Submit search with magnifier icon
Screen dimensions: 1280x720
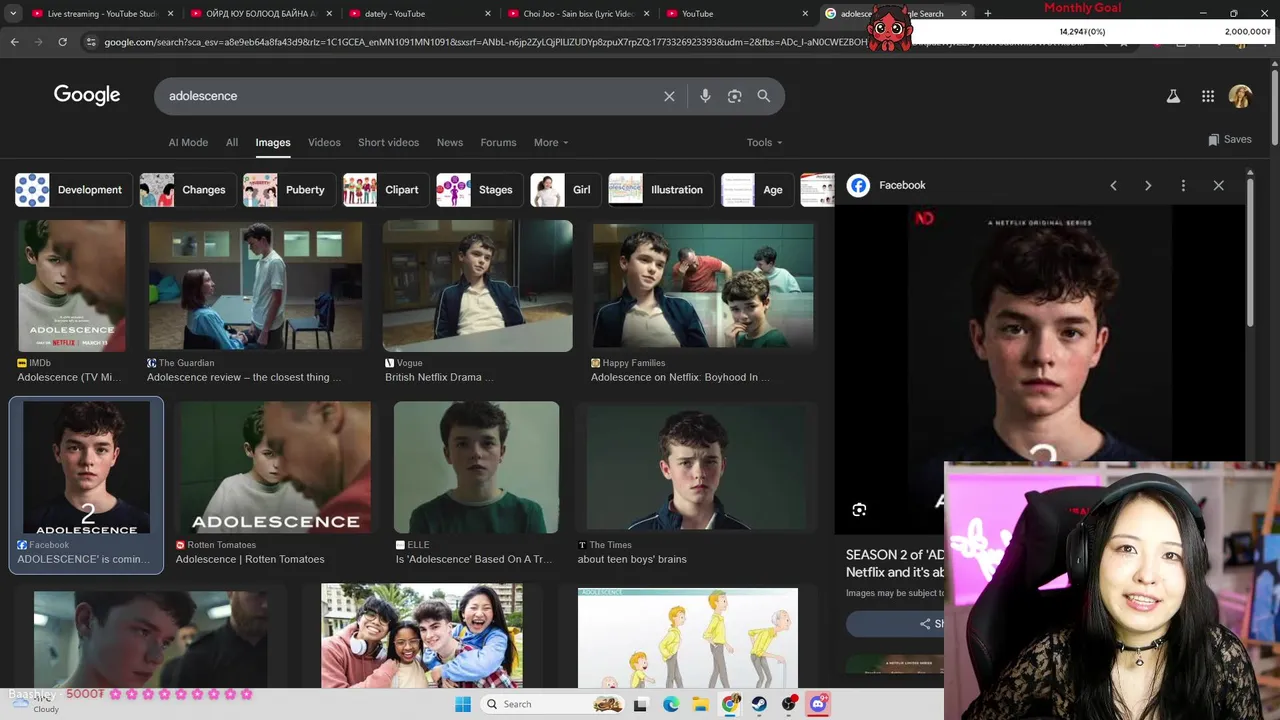[x=764, y=96]
